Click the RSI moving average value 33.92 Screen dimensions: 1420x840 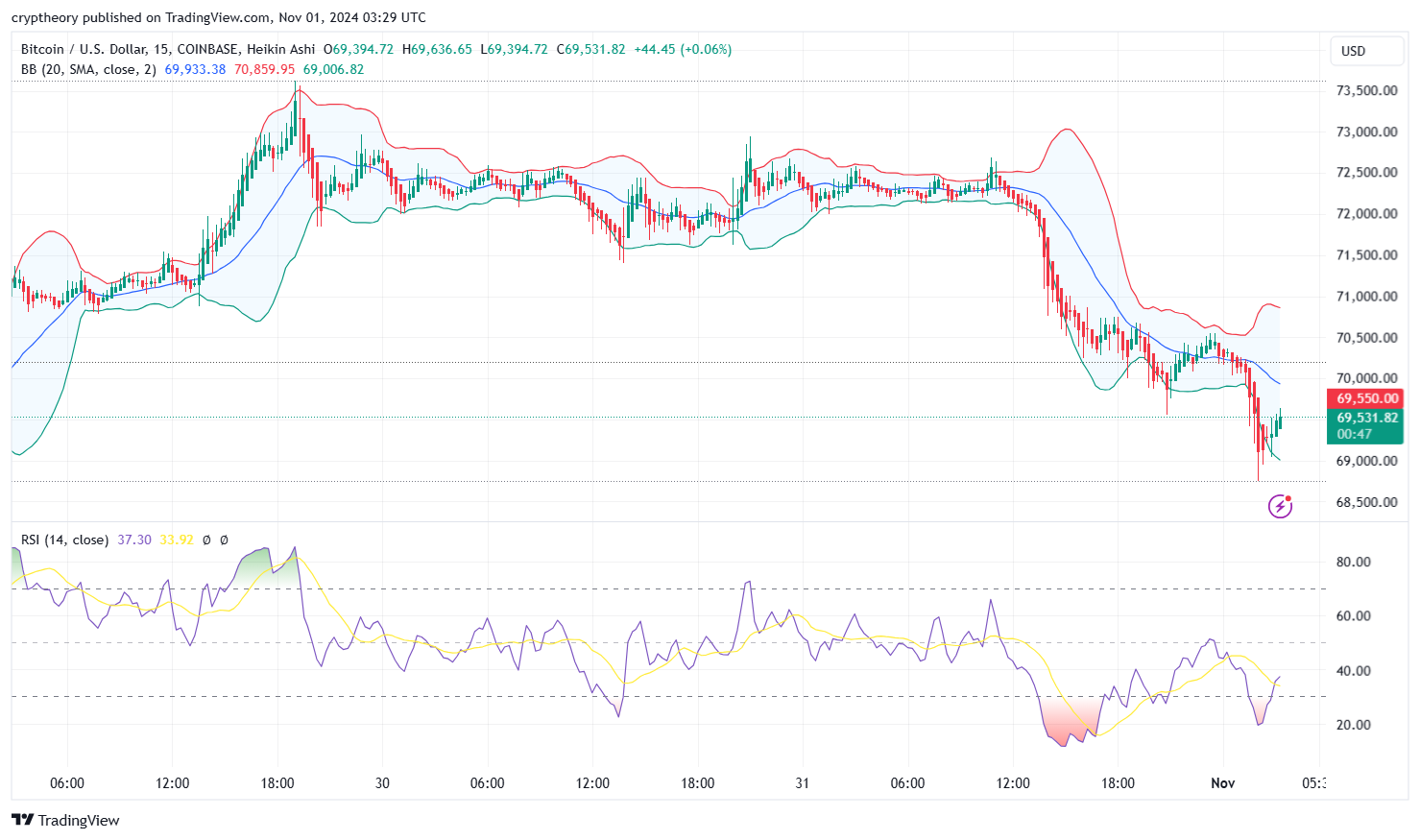click(177, 540)
